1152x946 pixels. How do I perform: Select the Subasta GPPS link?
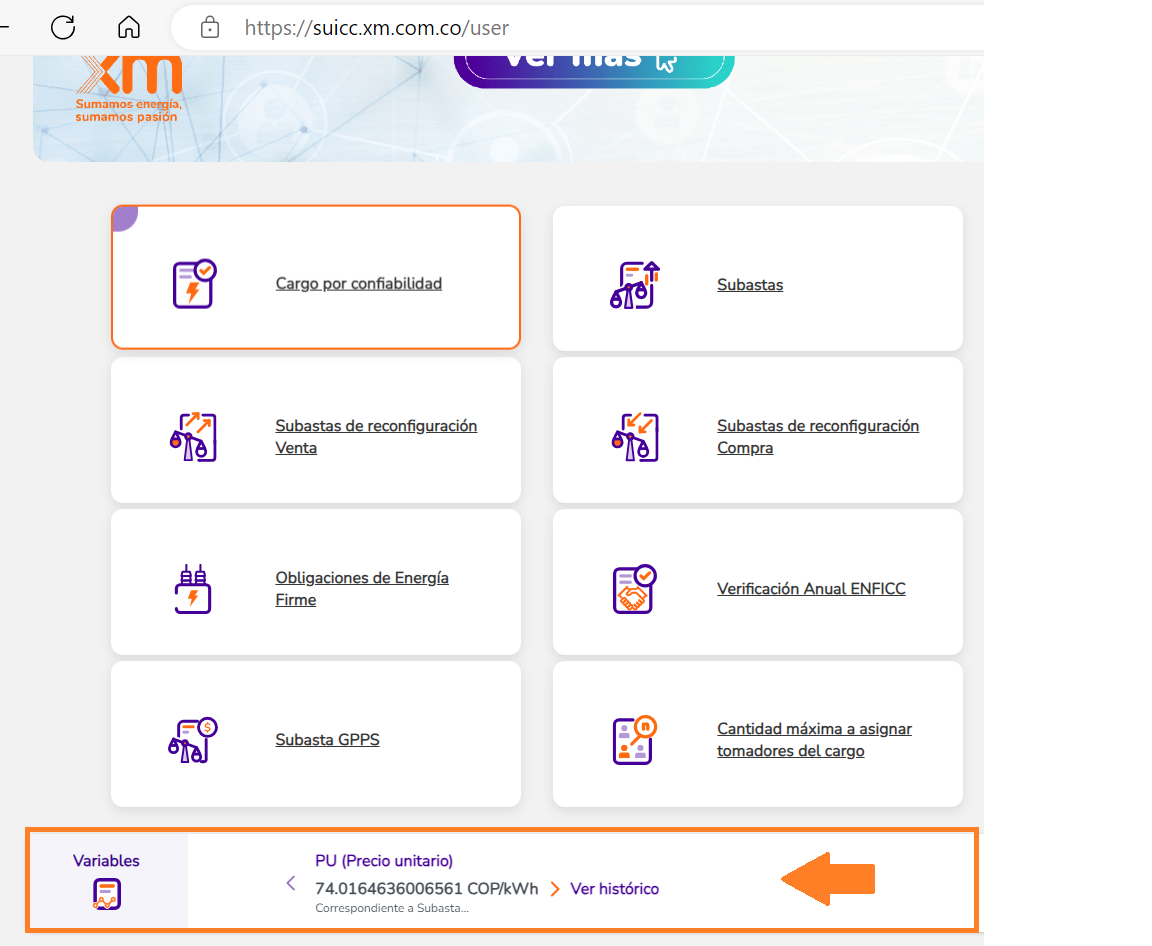coord(327,741)
